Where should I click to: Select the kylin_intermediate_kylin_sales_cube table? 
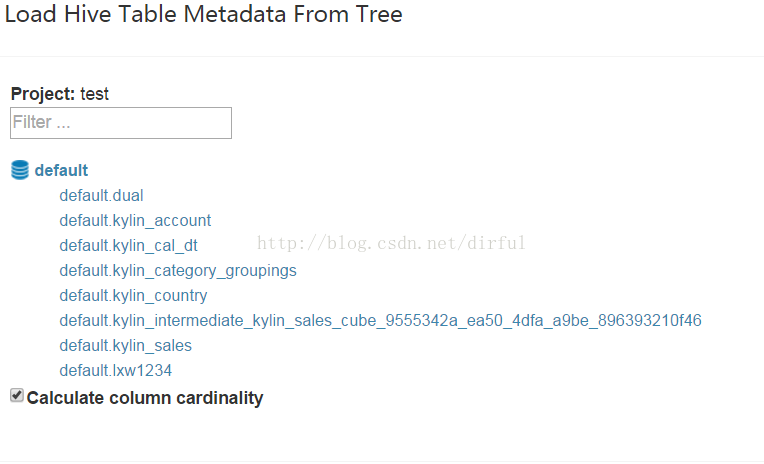pyautogui.click(x=380, y=321)
